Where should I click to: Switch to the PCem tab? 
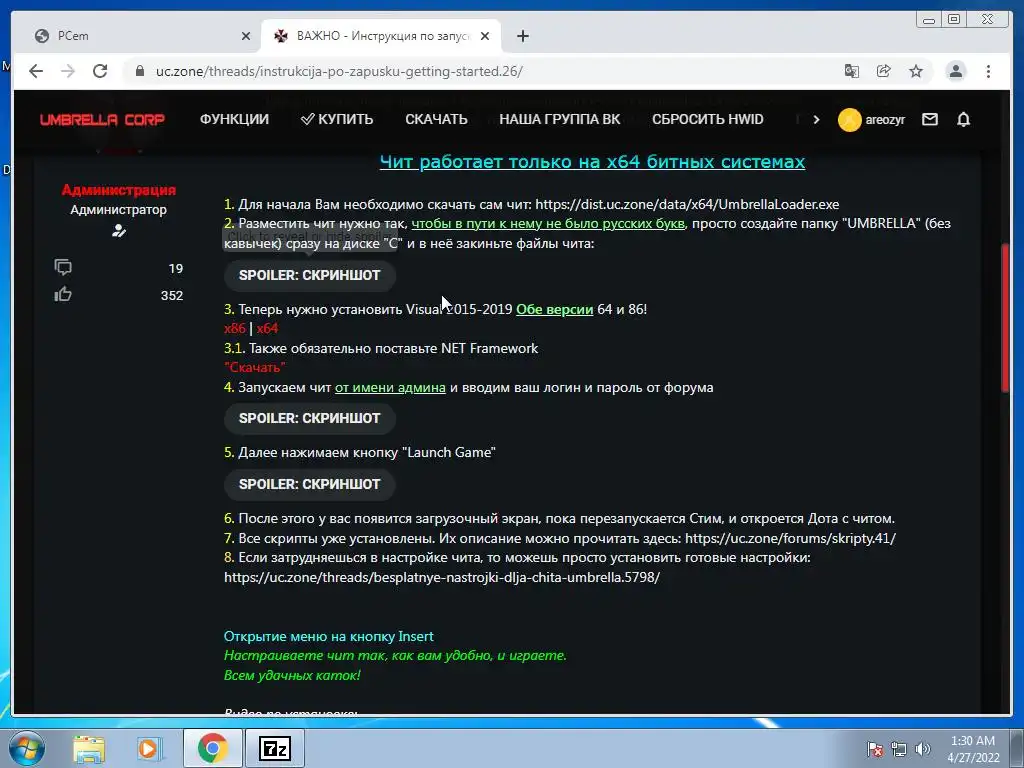tap(140, 36)
